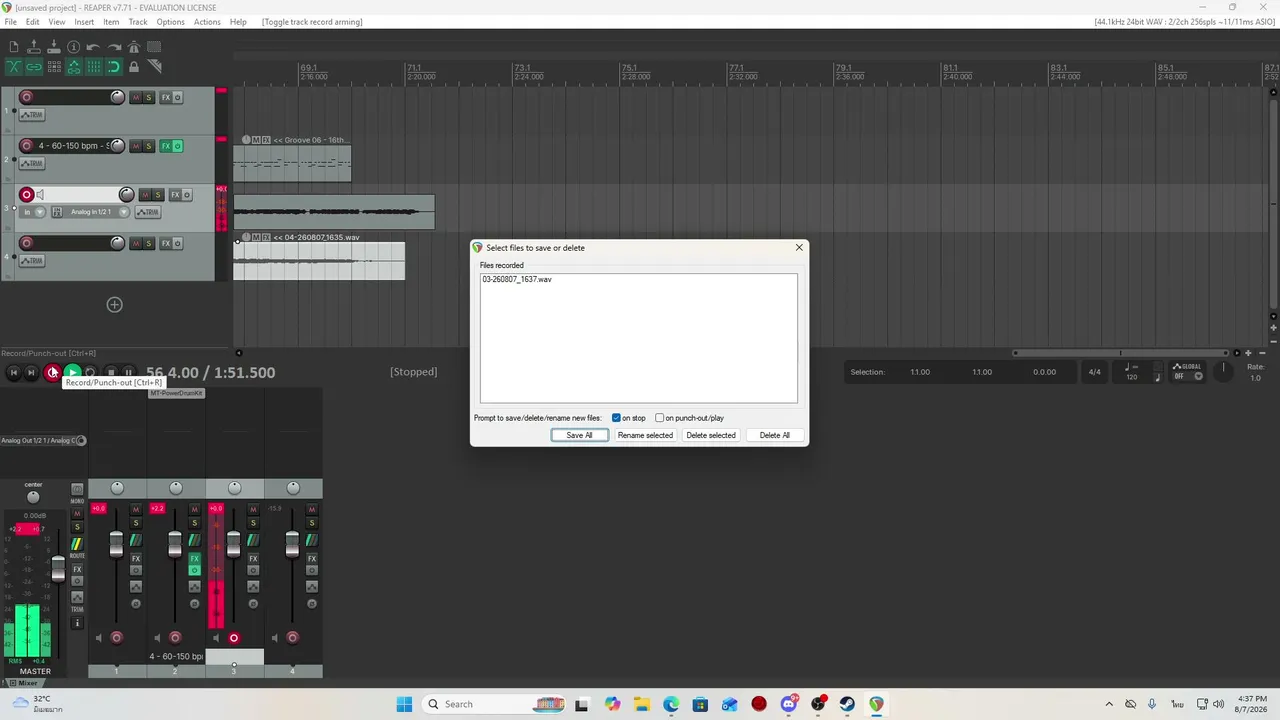Toggle grid lines toolbar icon
Screen dimensions: 1280x720
[94, 67]
